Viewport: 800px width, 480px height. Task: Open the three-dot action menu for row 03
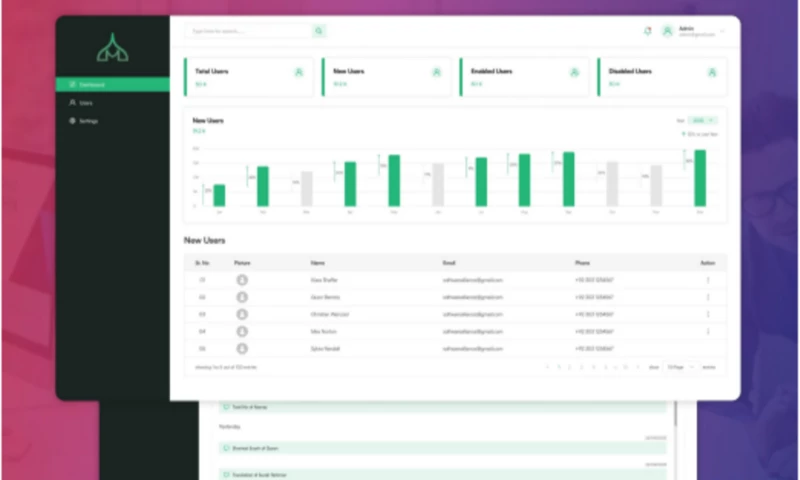point(708,314)
